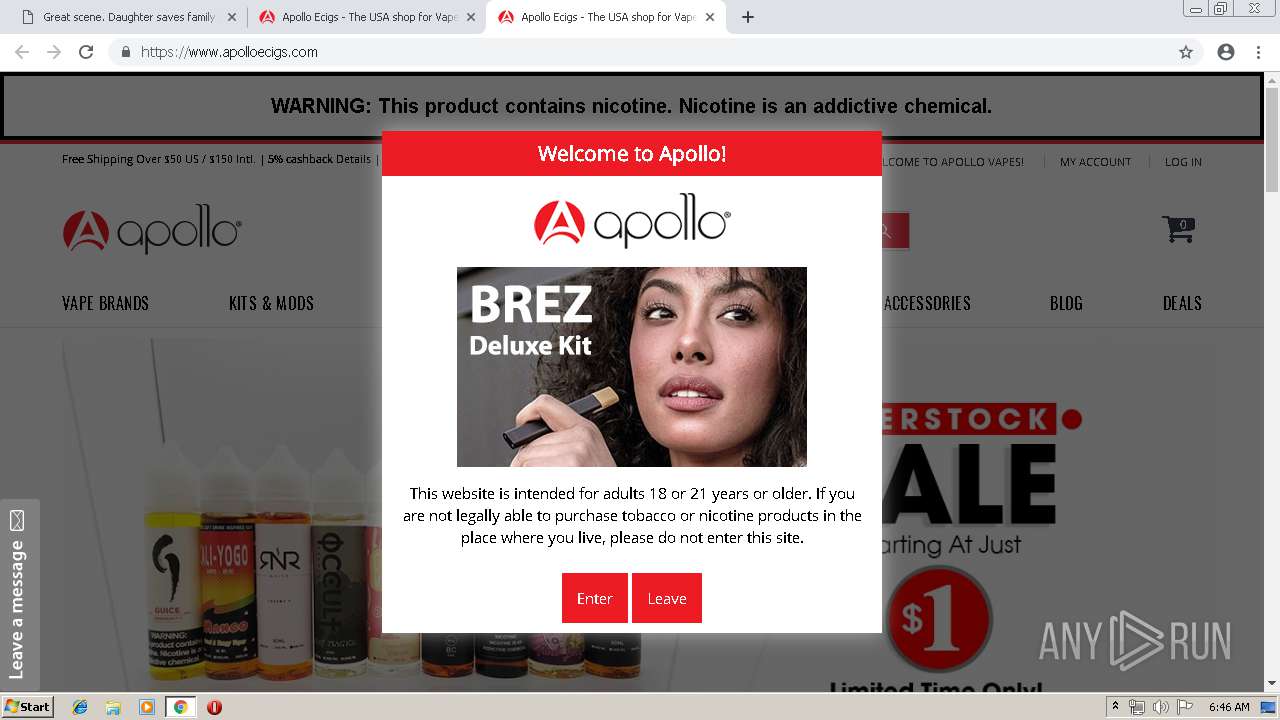
Task: Click the Show desktop taskbar button
Action: [1268, 707]
